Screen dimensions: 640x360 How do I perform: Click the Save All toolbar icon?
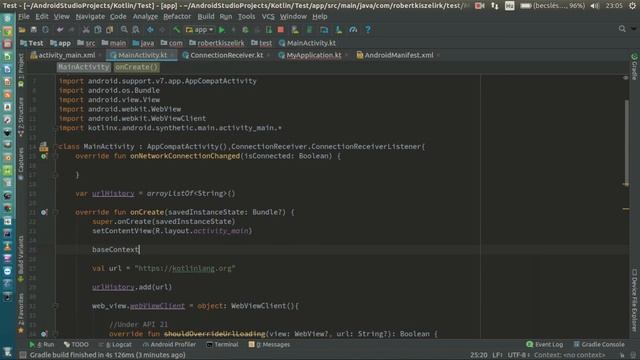click(34, 29)
